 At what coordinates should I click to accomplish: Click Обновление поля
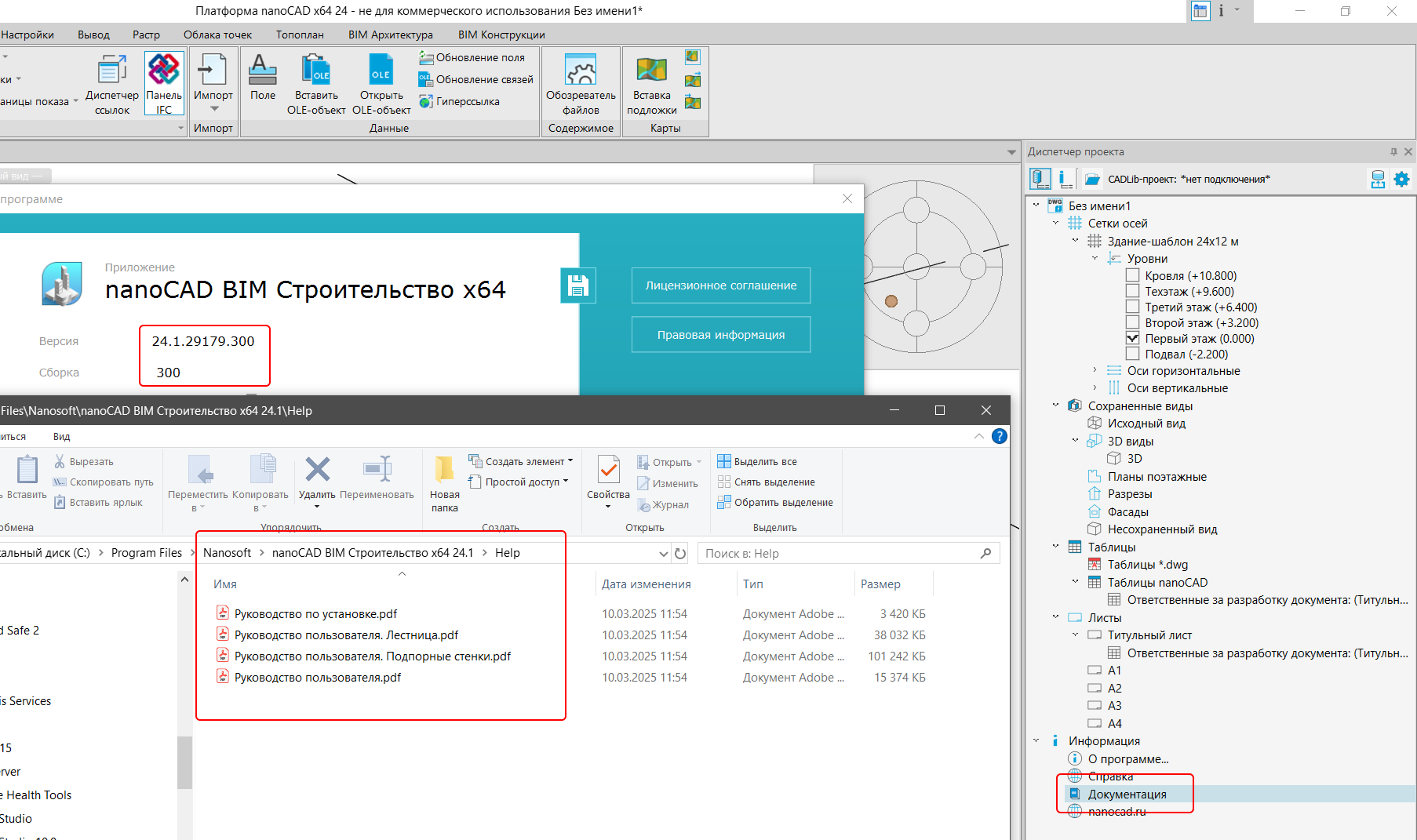[x=472, y=57]
